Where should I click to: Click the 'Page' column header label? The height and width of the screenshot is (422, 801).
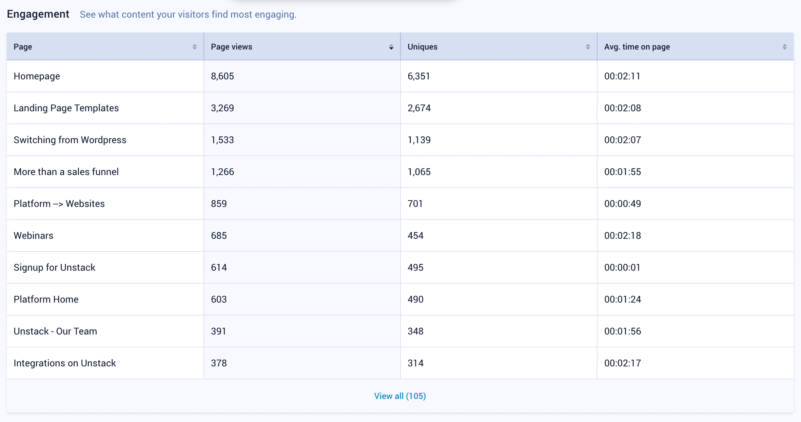pos(22,47)
